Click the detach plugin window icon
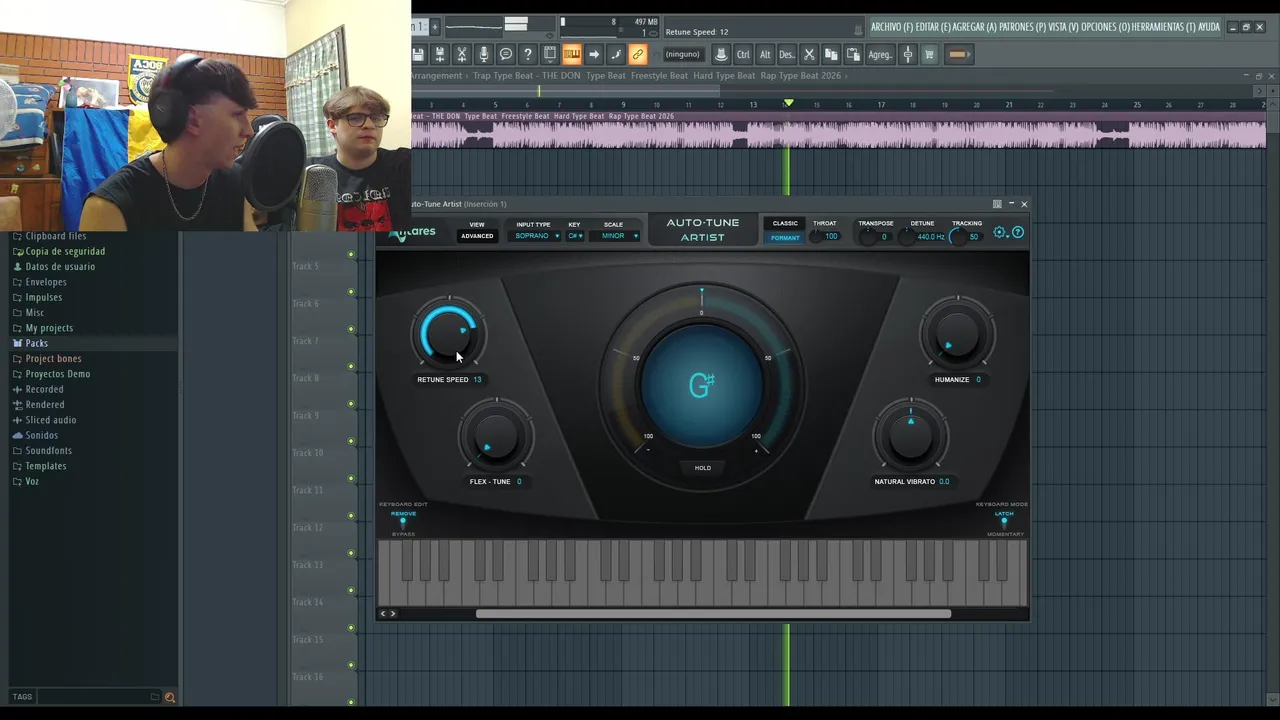Screen dimensions: 1280x720 pyautogui.click(x=997, y=204)
